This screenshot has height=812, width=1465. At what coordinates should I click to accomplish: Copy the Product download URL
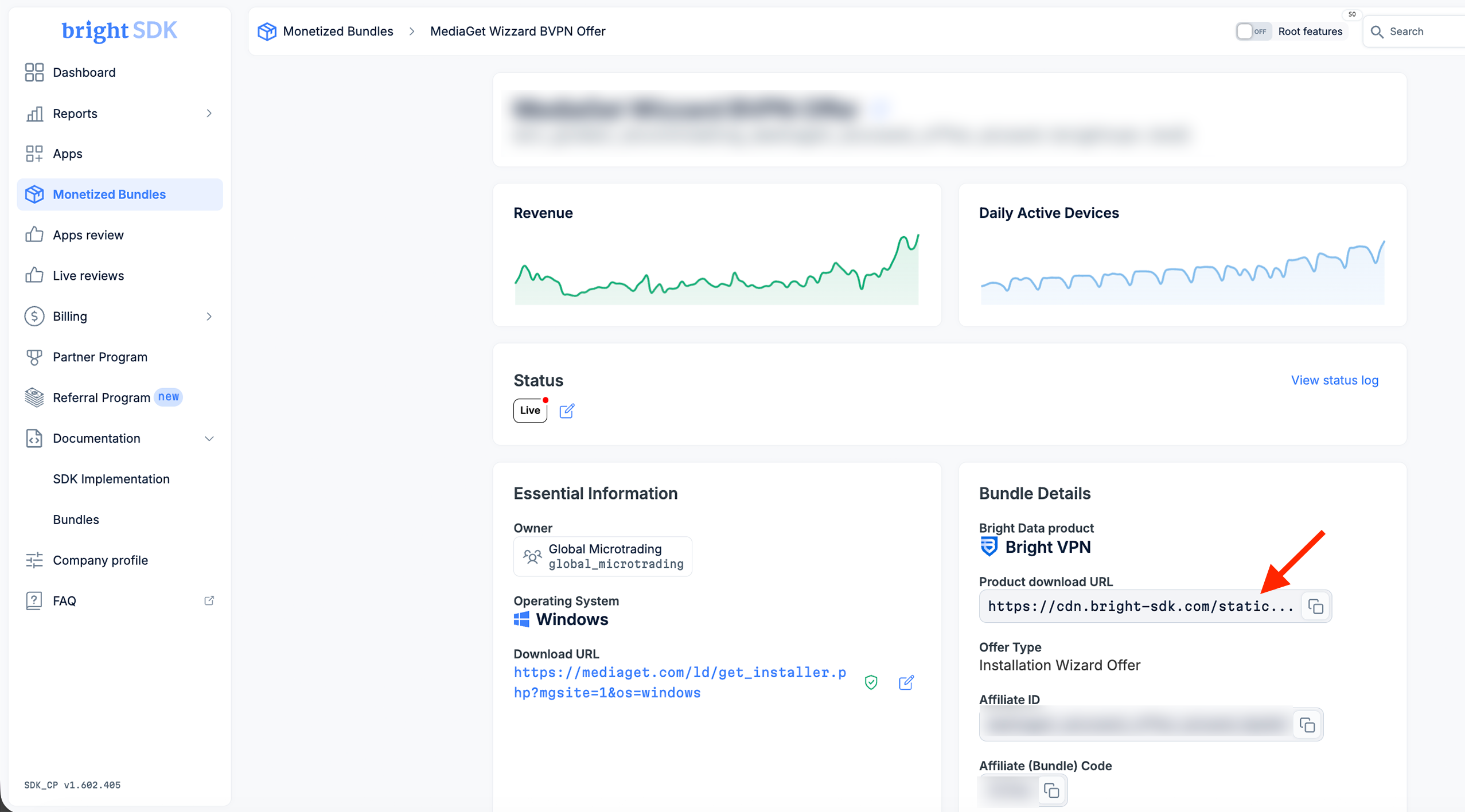[x=1315, y=607]
